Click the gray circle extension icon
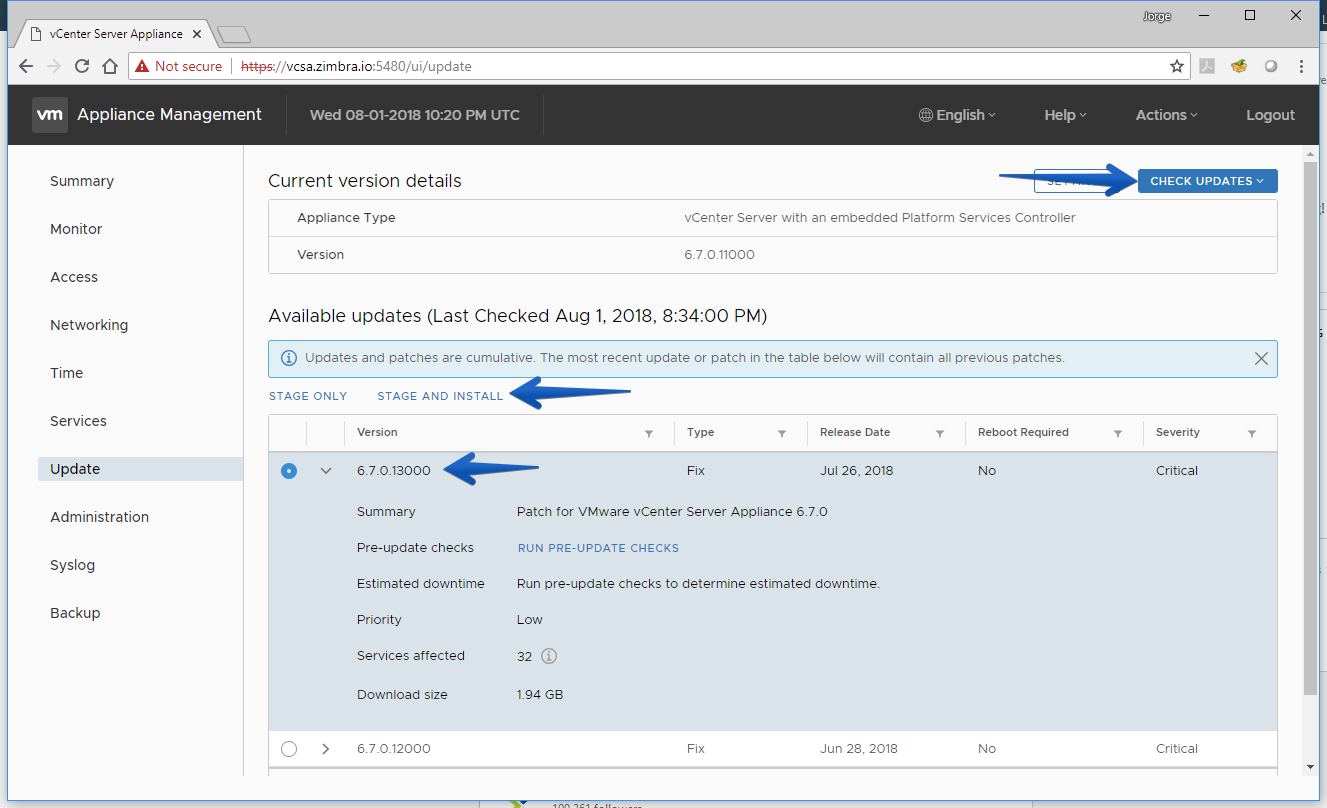The height and width of the screenshot is (808, 1327). 1271,66
